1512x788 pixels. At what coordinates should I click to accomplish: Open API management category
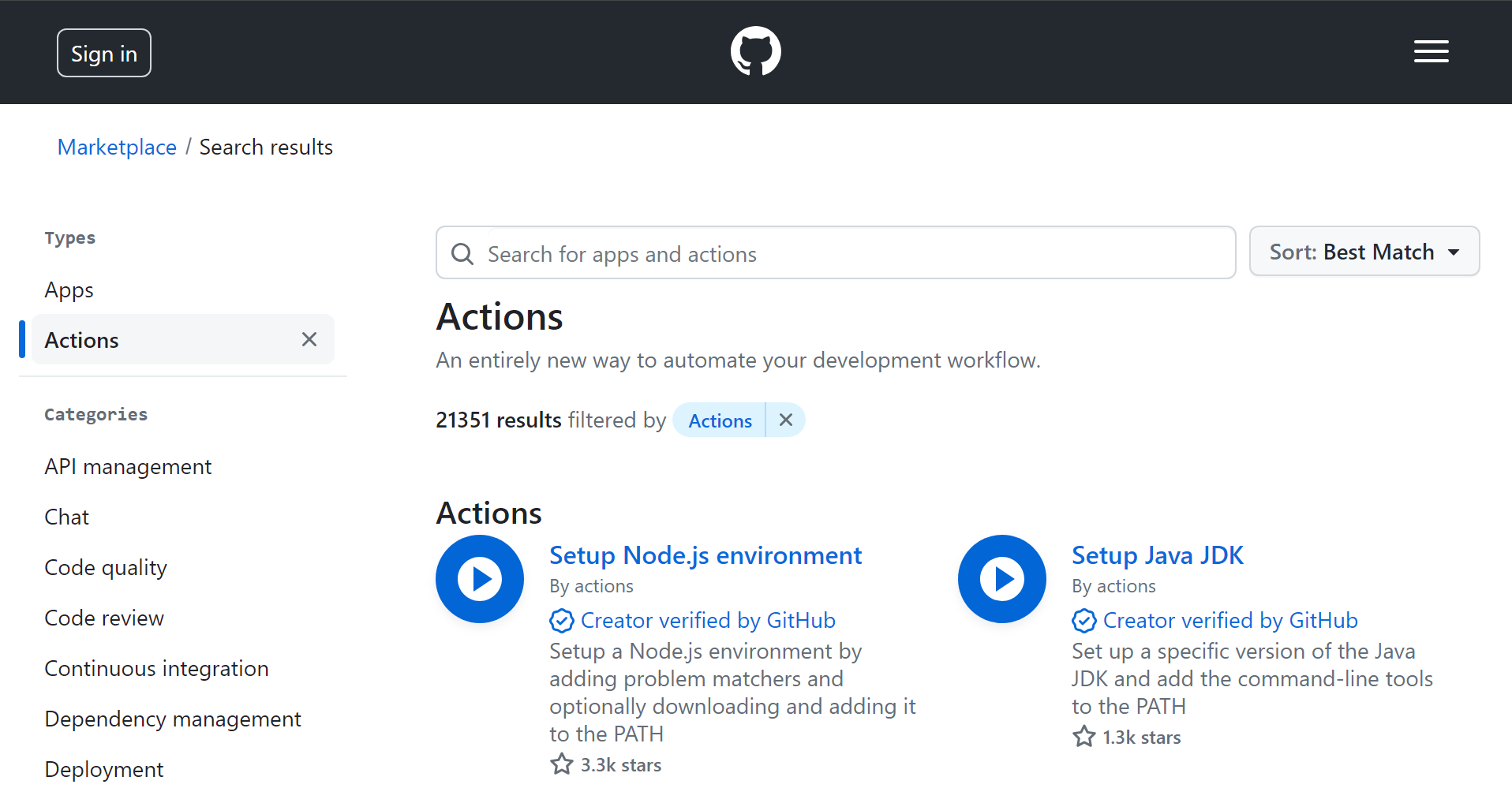pos(128,467)
